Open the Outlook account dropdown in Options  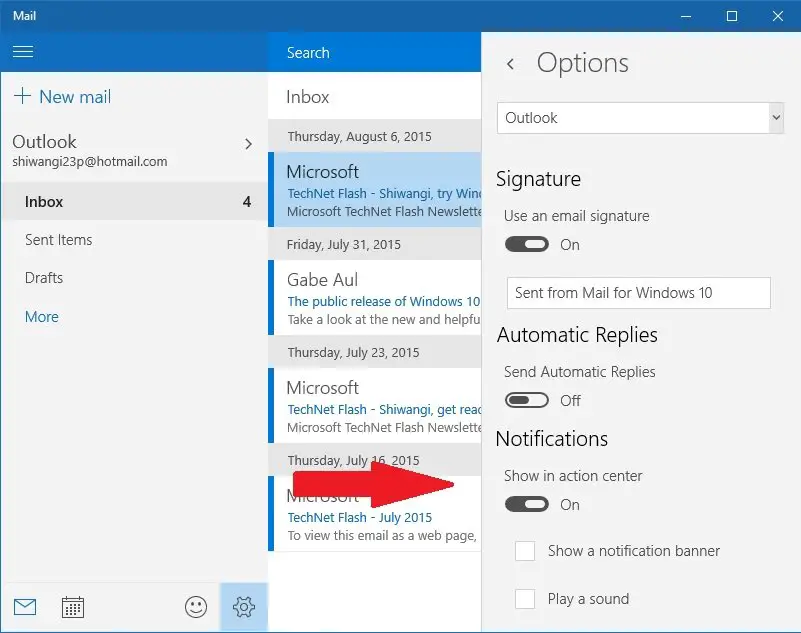coord(640,118)
